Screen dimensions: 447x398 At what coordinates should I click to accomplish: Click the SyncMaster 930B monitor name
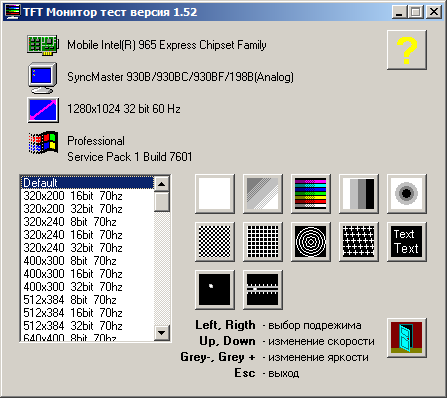[180, 77]
